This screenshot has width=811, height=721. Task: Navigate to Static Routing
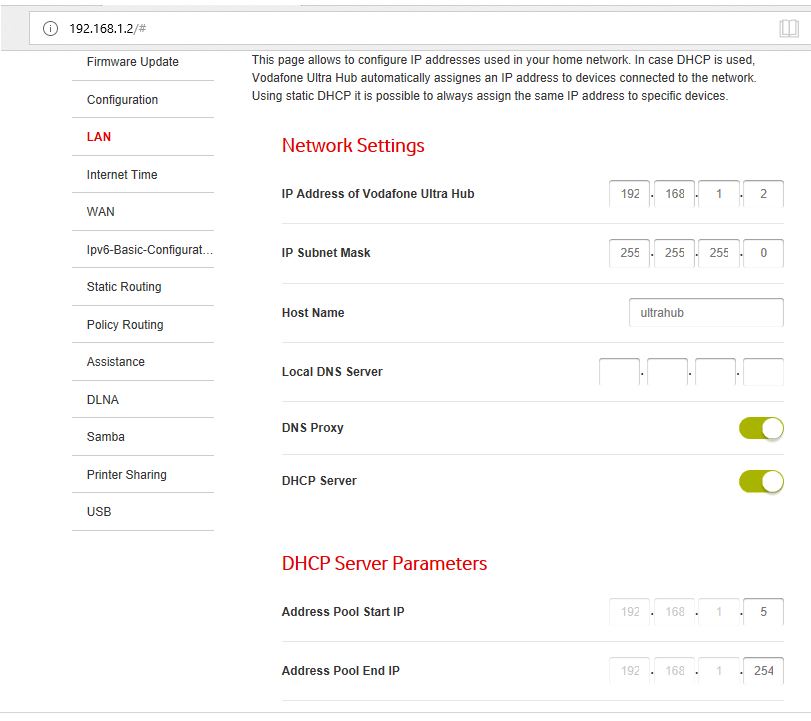(x=124, y=287)
